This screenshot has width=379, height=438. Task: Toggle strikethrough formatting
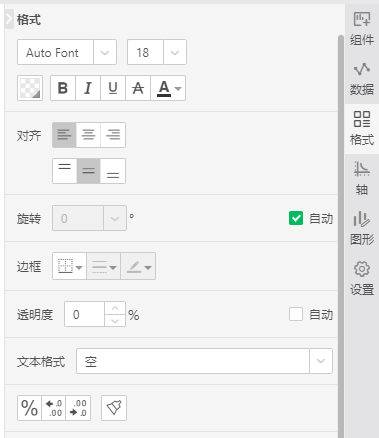coord(138,88)
